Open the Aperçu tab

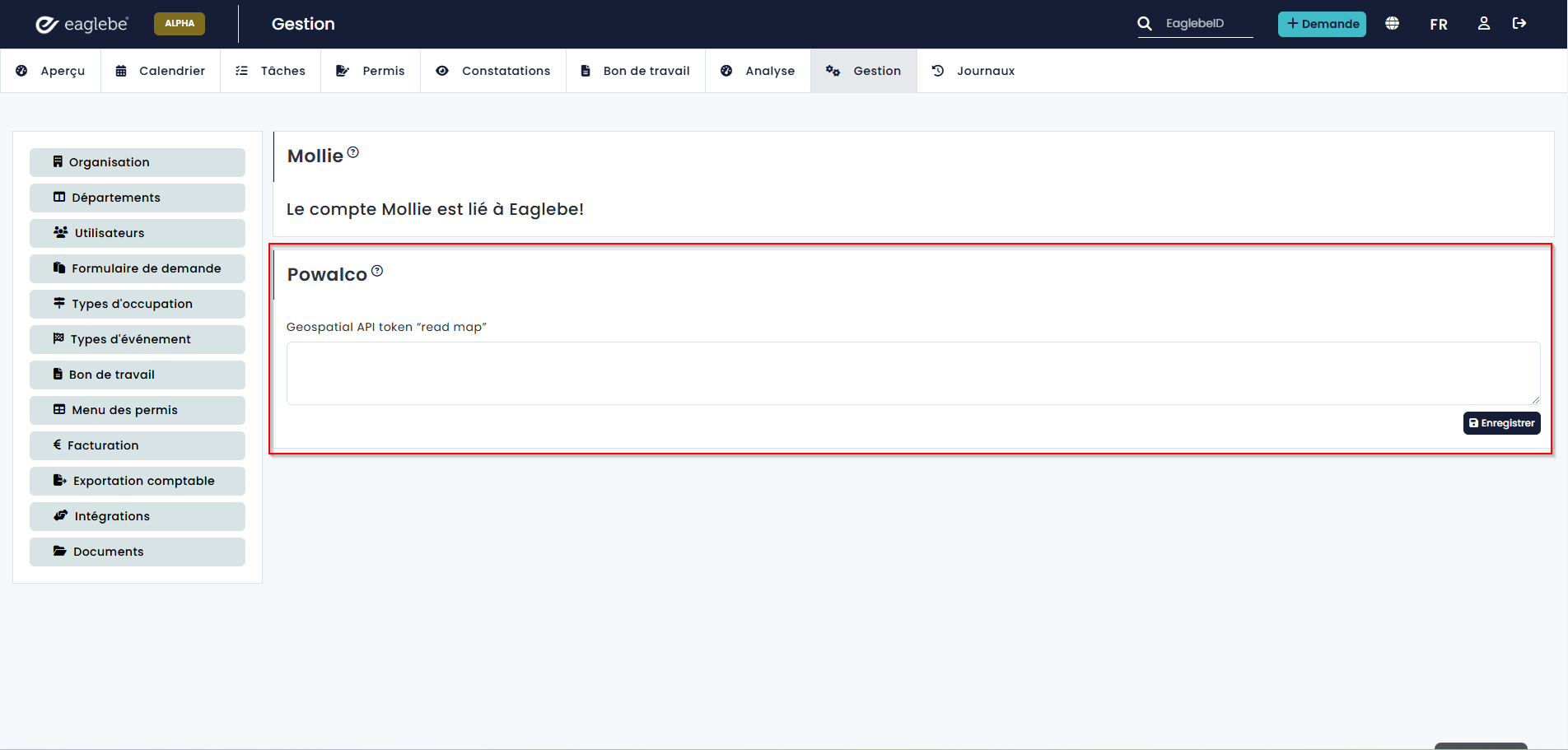click(x=50, y=71)
